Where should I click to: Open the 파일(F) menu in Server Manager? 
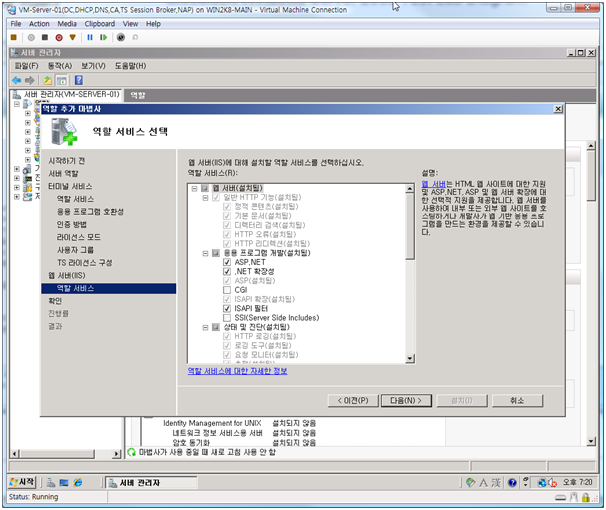27,66
